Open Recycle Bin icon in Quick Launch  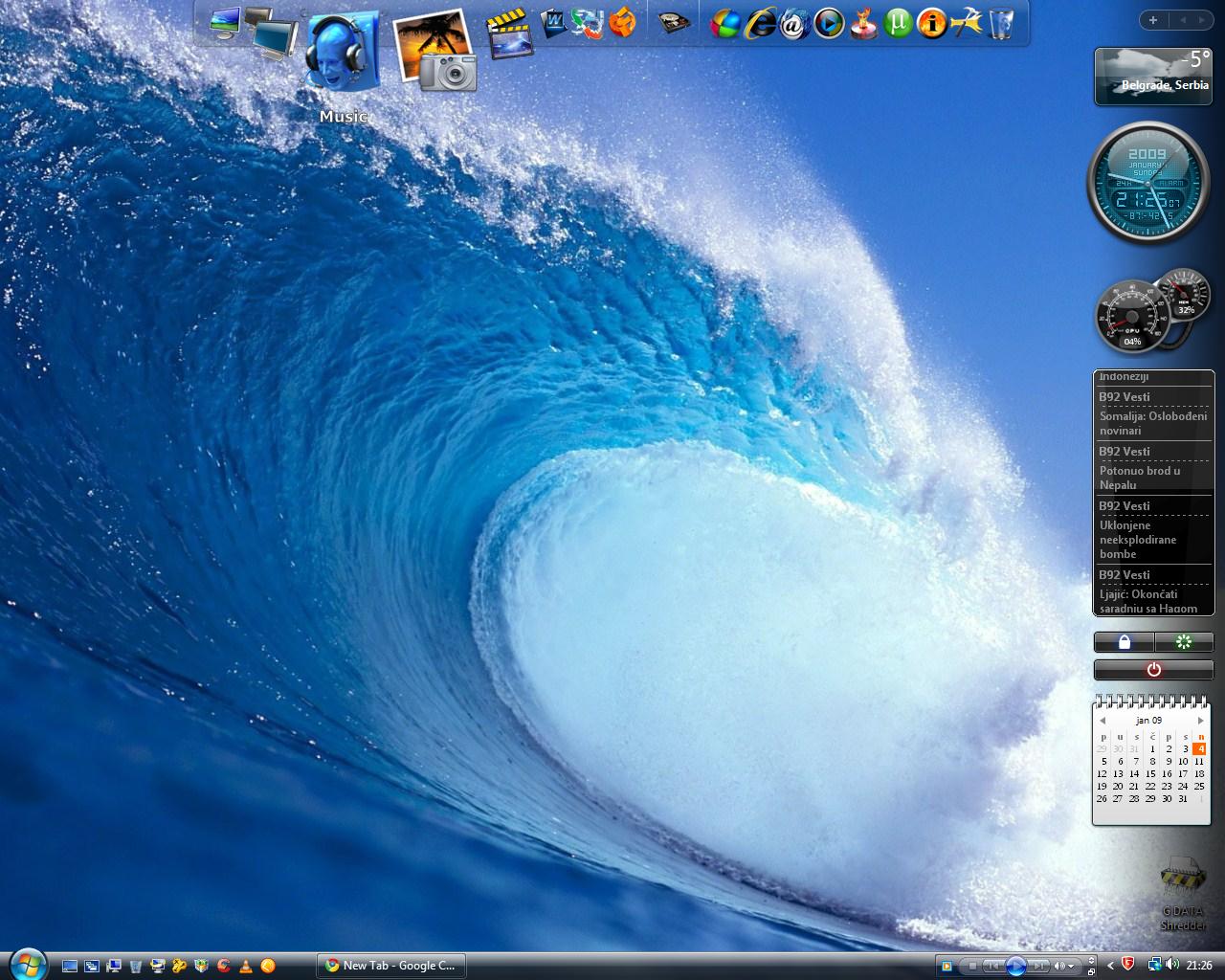click(x=136, y=966)
